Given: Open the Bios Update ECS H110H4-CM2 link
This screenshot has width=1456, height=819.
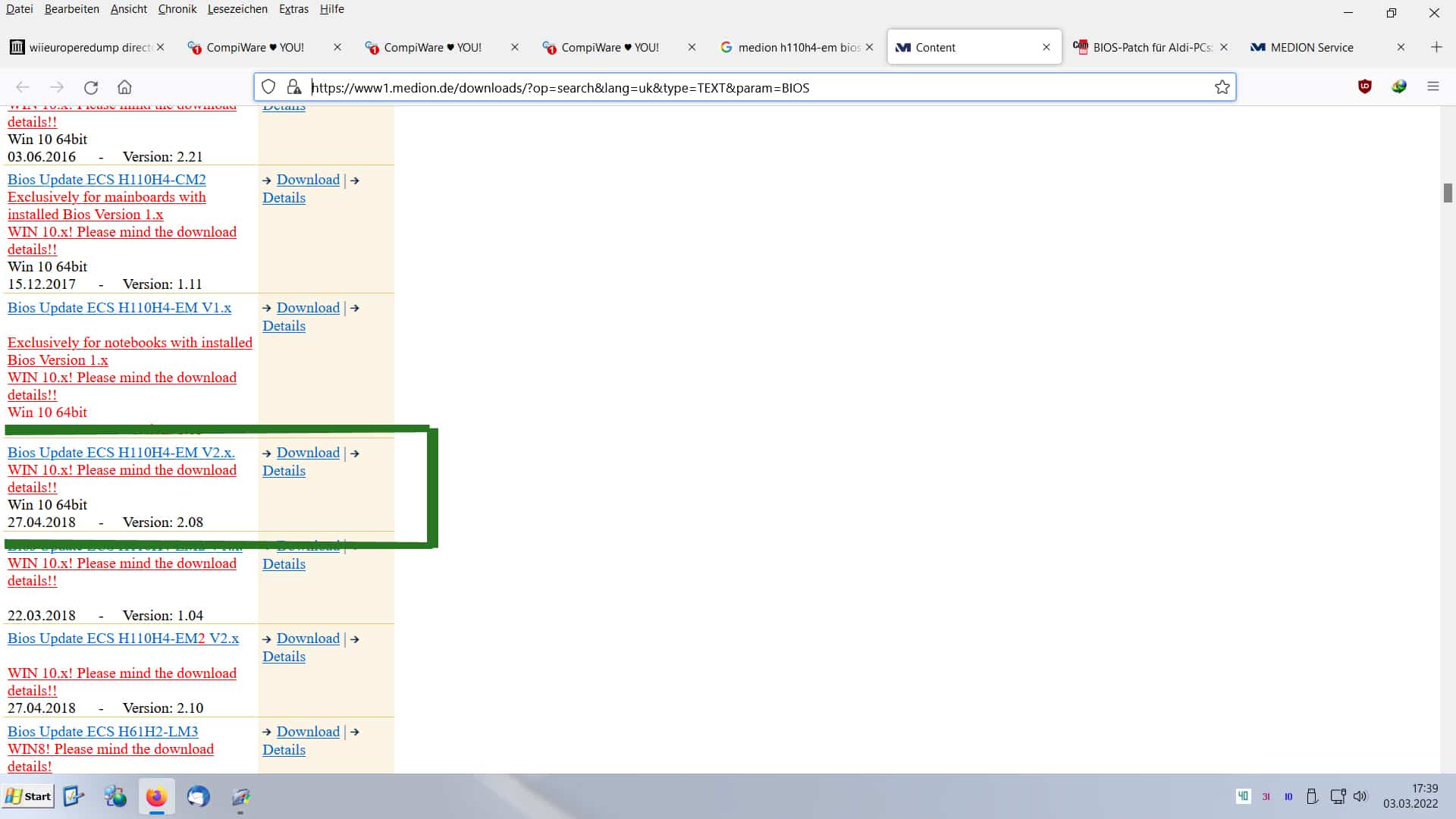Looking at the screenshot, I should (x=107, y=180).
